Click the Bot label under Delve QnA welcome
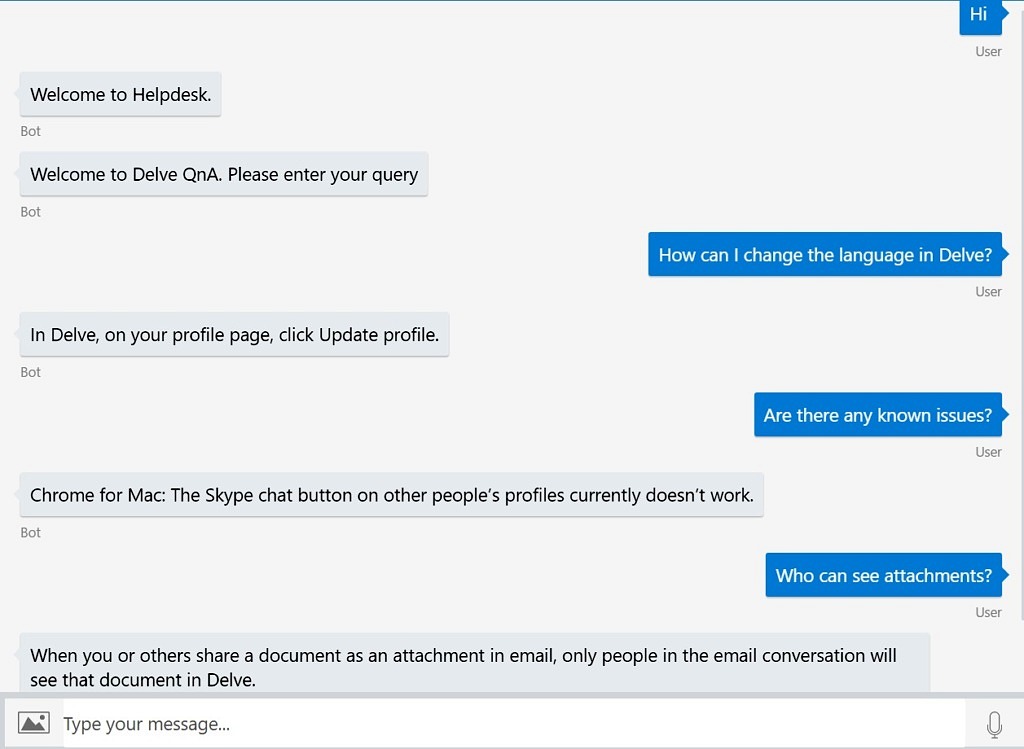The width and height of the screenshot is (1024, 749). 30,212
